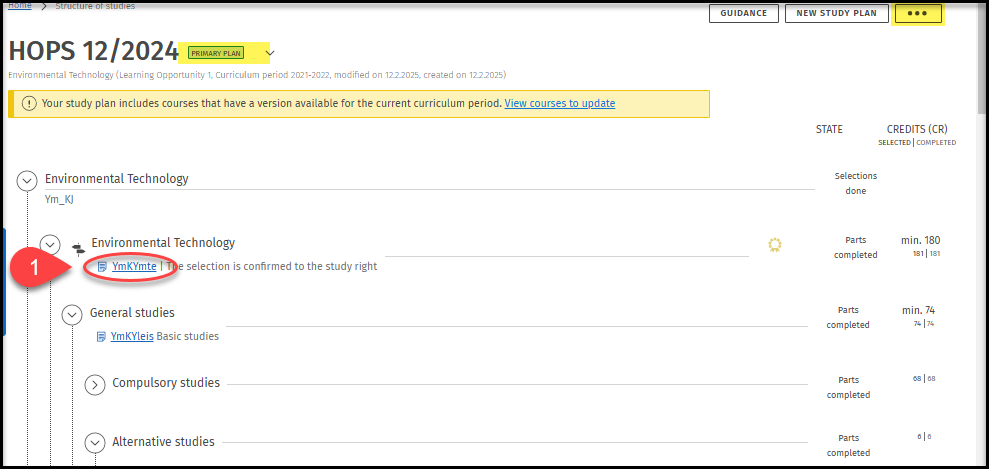The image size is (989, 469).
Task: Expand the Compulsory studies section
Action: (x=95, y=384)
